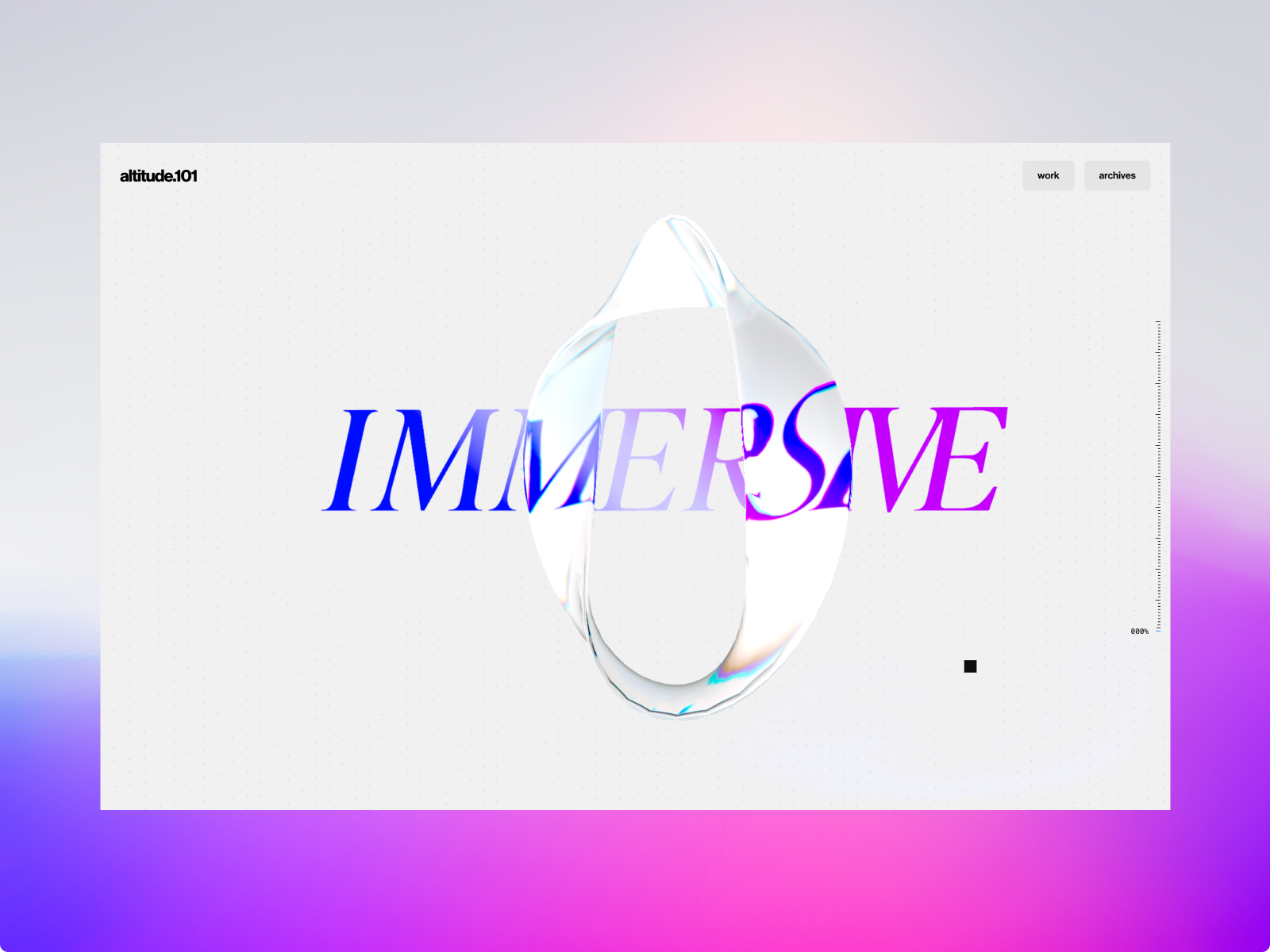Click the bottom curve of the glass ring
This screenshot has width=1270, height=952.
coord(677,698)
